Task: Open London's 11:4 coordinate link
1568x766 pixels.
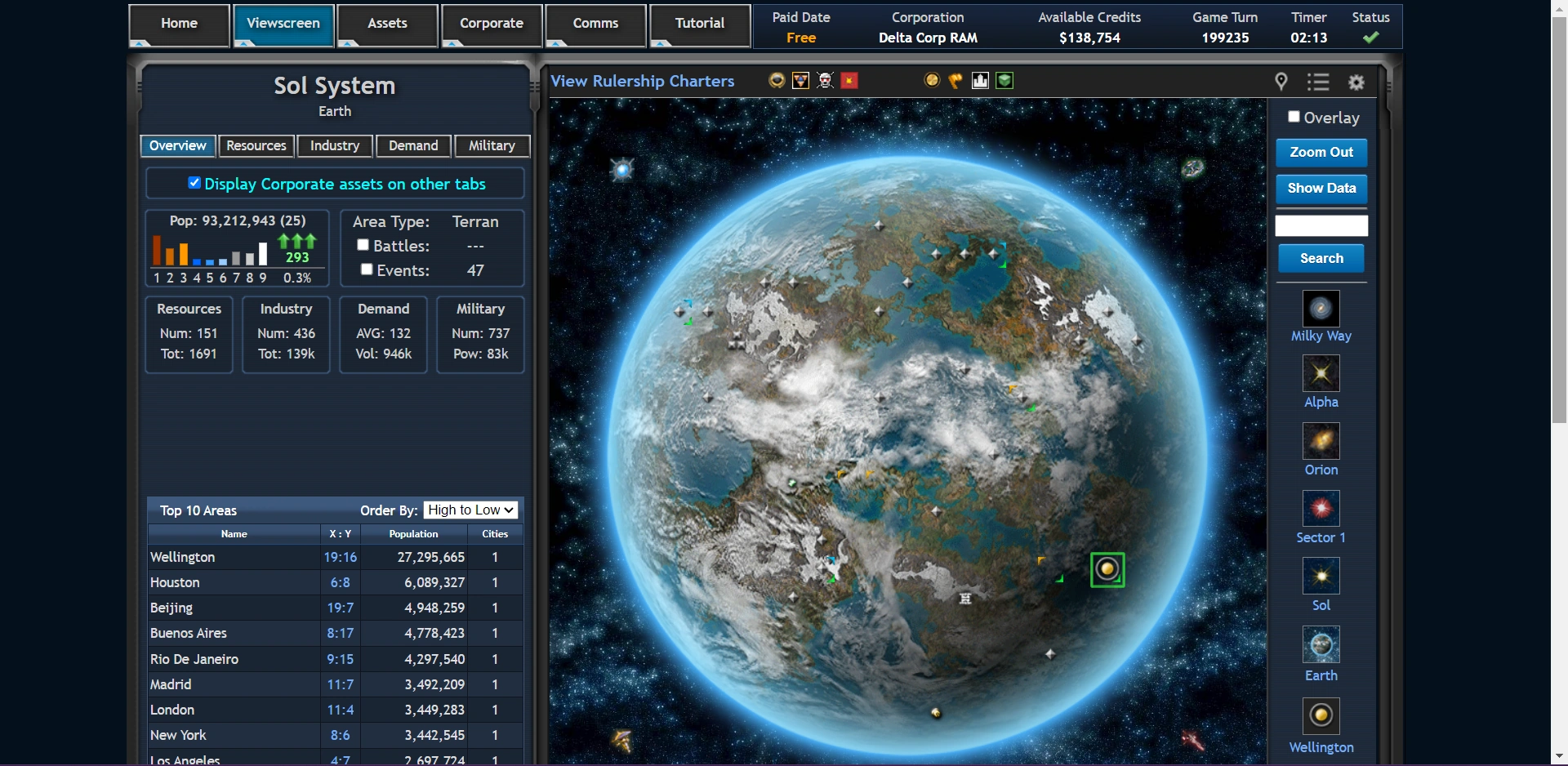Action: coord(341,710)
